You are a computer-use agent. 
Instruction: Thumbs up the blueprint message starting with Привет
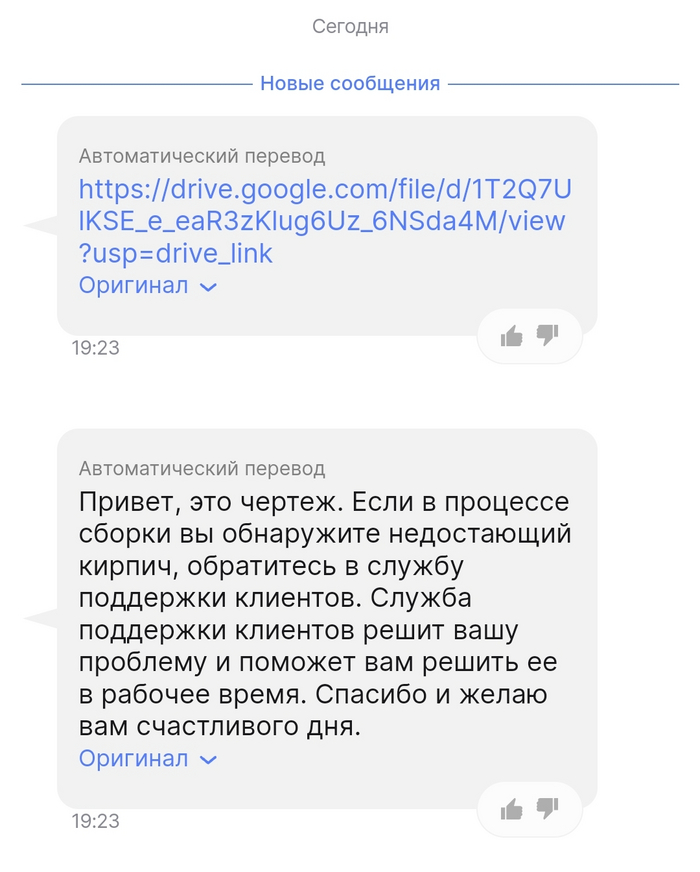tap(512, 809)
